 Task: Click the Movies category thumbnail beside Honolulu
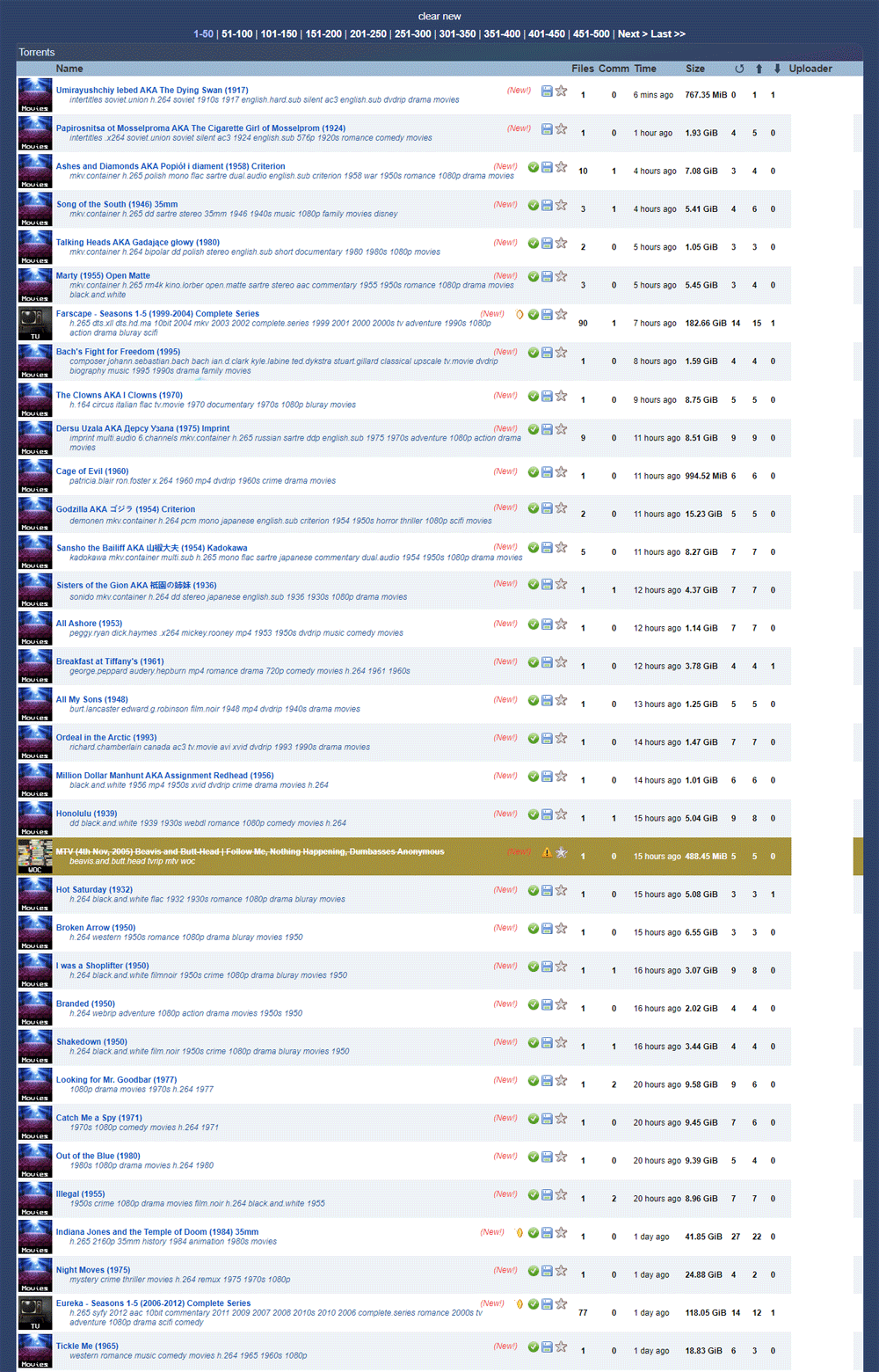click(35, 818)
